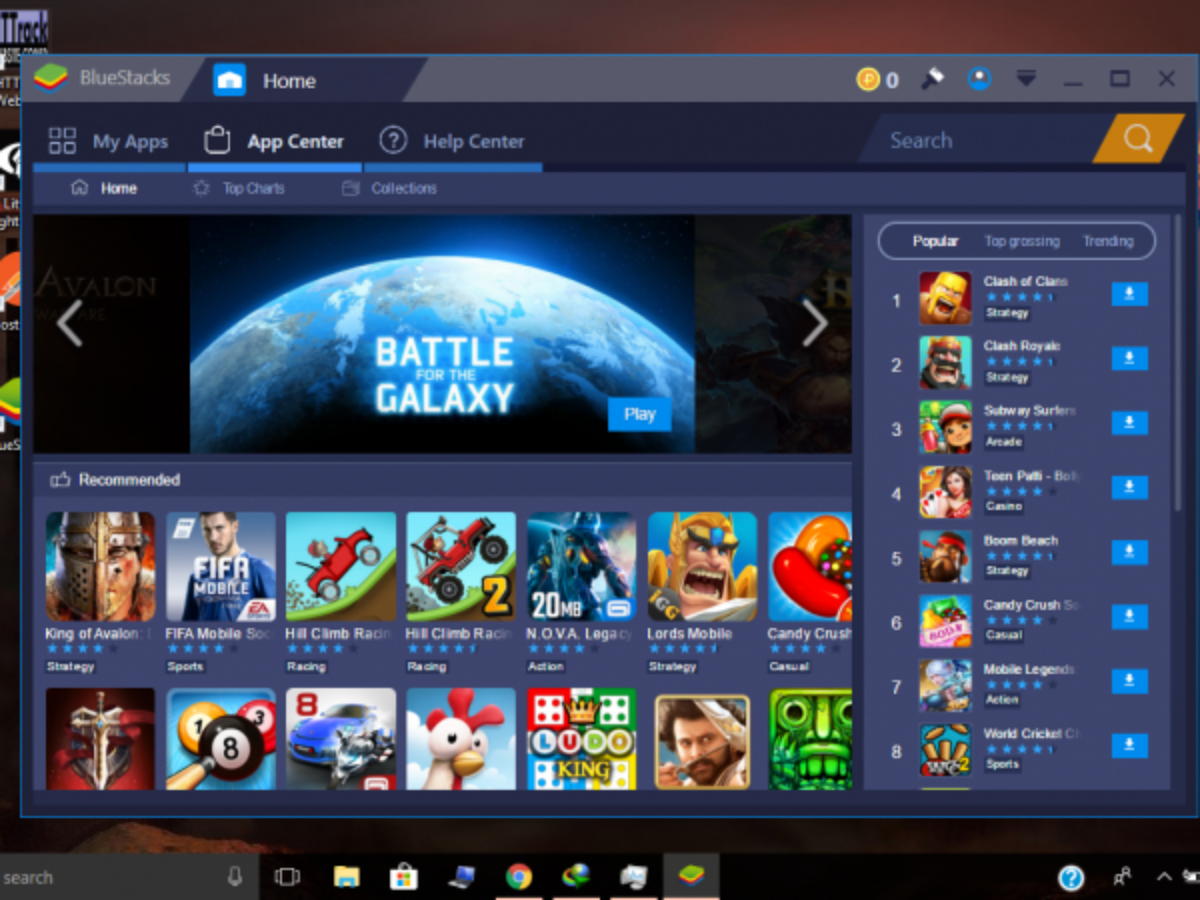The height and width of the screenshot is (900, 1200).
Task: Open File Explorer from the taskbar
Action: point(346,877)
